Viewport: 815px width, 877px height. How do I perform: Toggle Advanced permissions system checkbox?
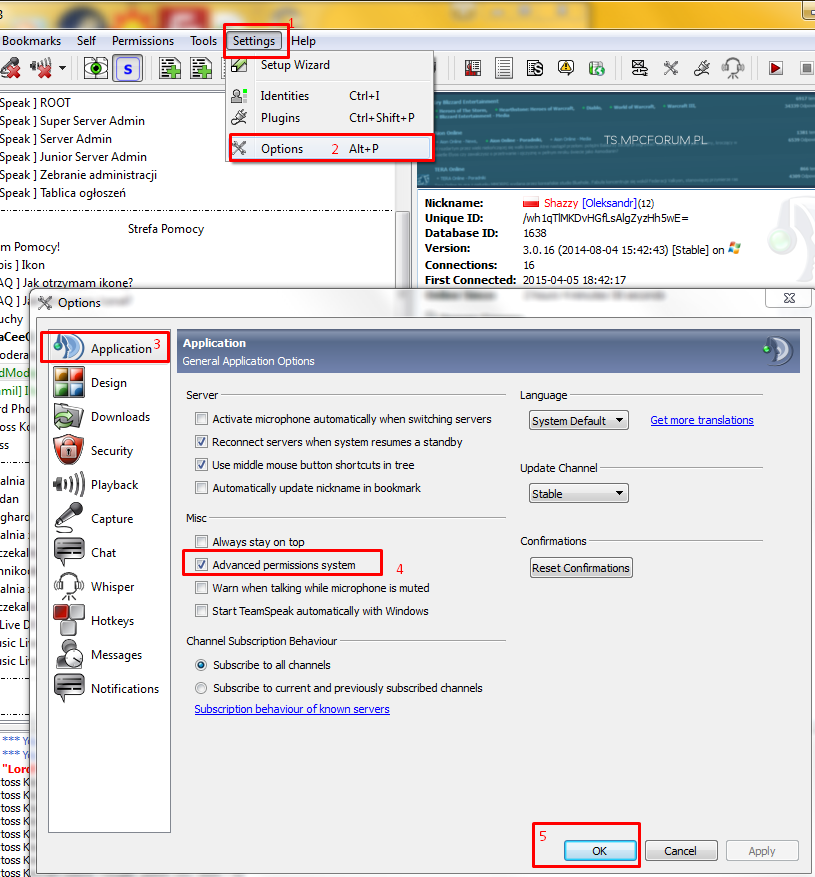click(x=201, y=565)
